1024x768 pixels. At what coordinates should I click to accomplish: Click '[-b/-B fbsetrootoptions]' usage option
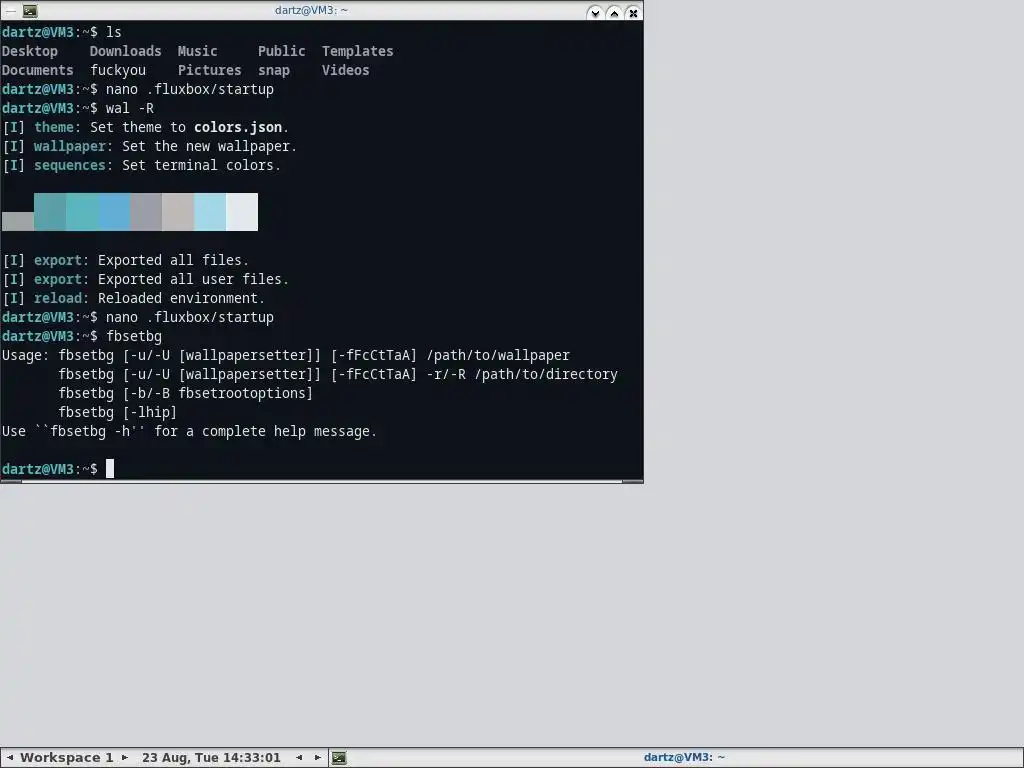tap(217, 393)
